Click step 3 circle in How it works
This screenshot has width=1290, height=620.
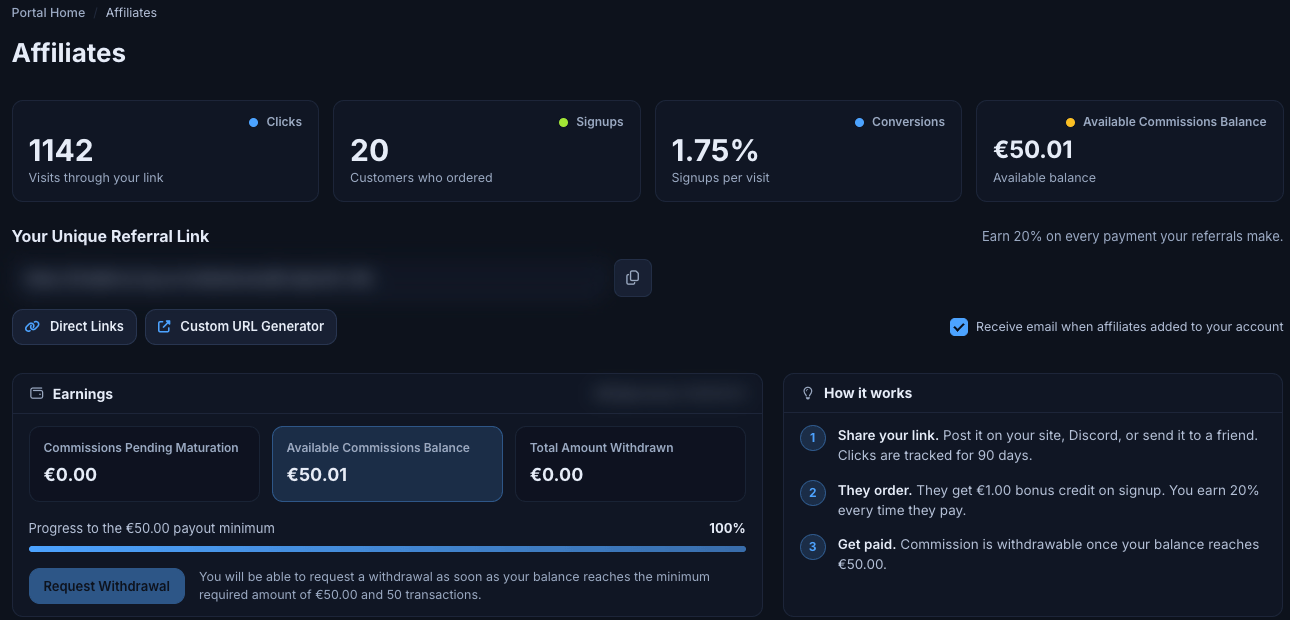pyautogui.click(x=812, y=546)
